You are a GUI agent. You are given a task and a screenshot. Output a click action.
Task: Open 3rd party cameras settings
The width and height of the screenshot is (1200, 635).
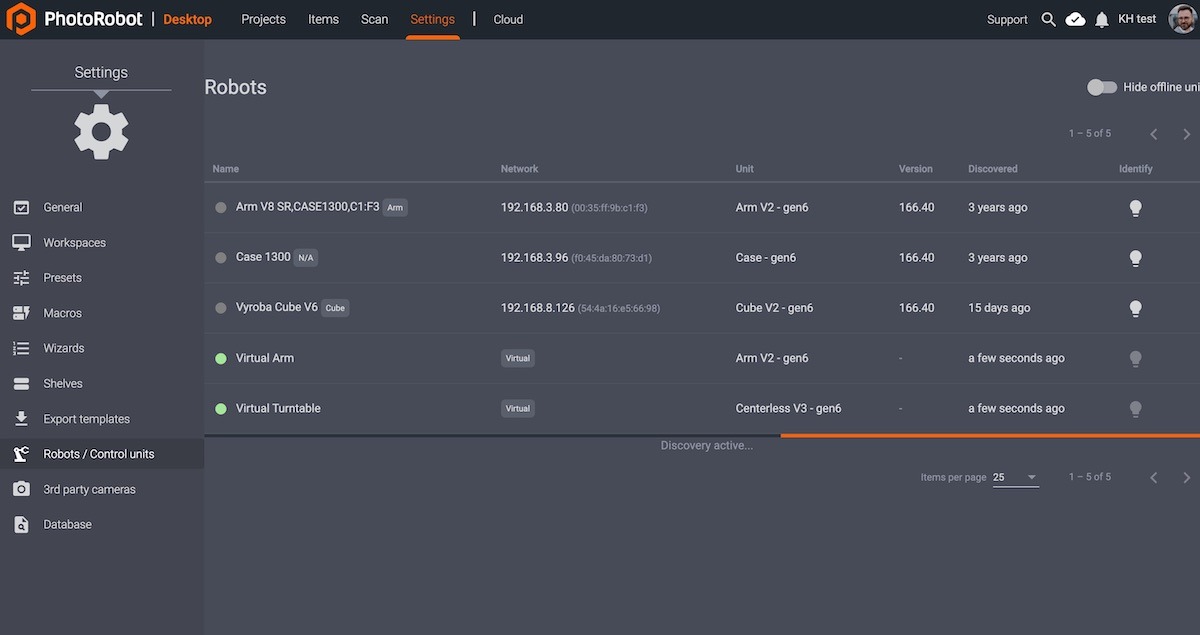click(89, 490)
